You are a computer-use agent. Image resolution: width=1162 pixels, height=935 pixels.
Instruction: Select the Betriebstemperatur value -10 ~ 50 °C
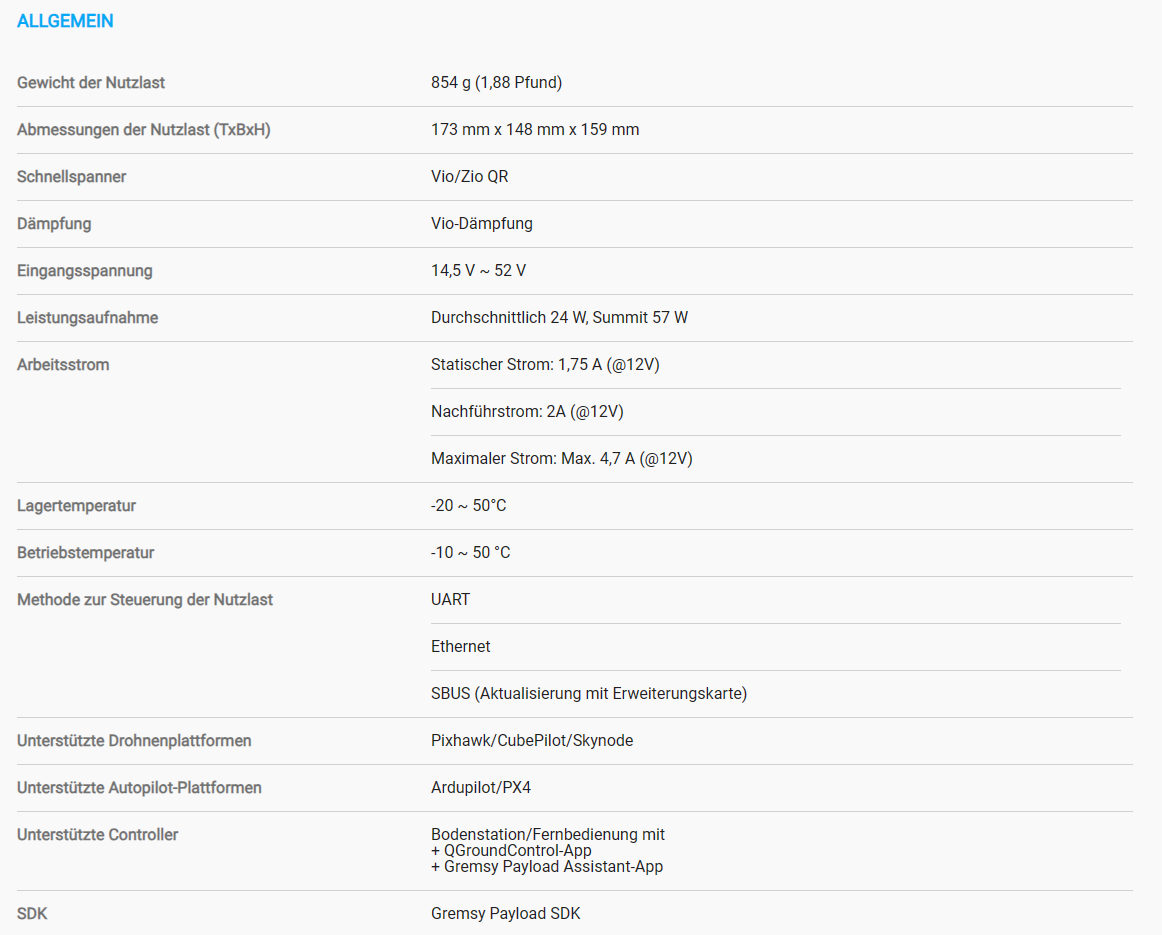click(471, 553)
